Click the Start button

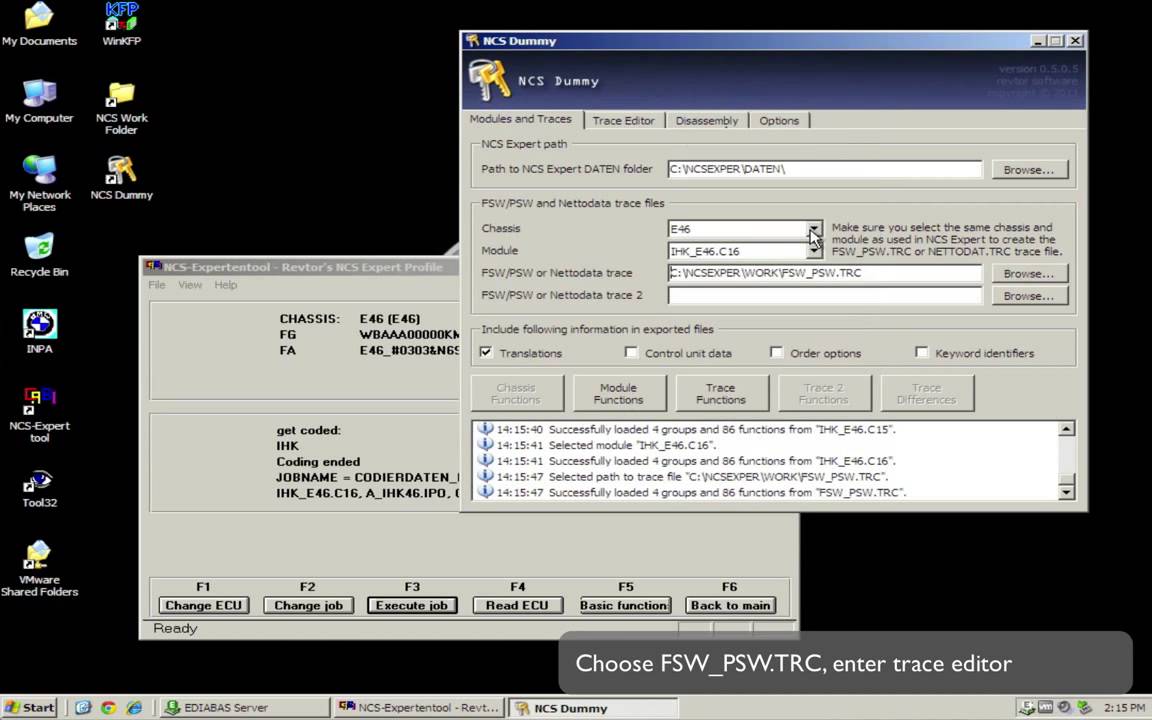(29, 708)
